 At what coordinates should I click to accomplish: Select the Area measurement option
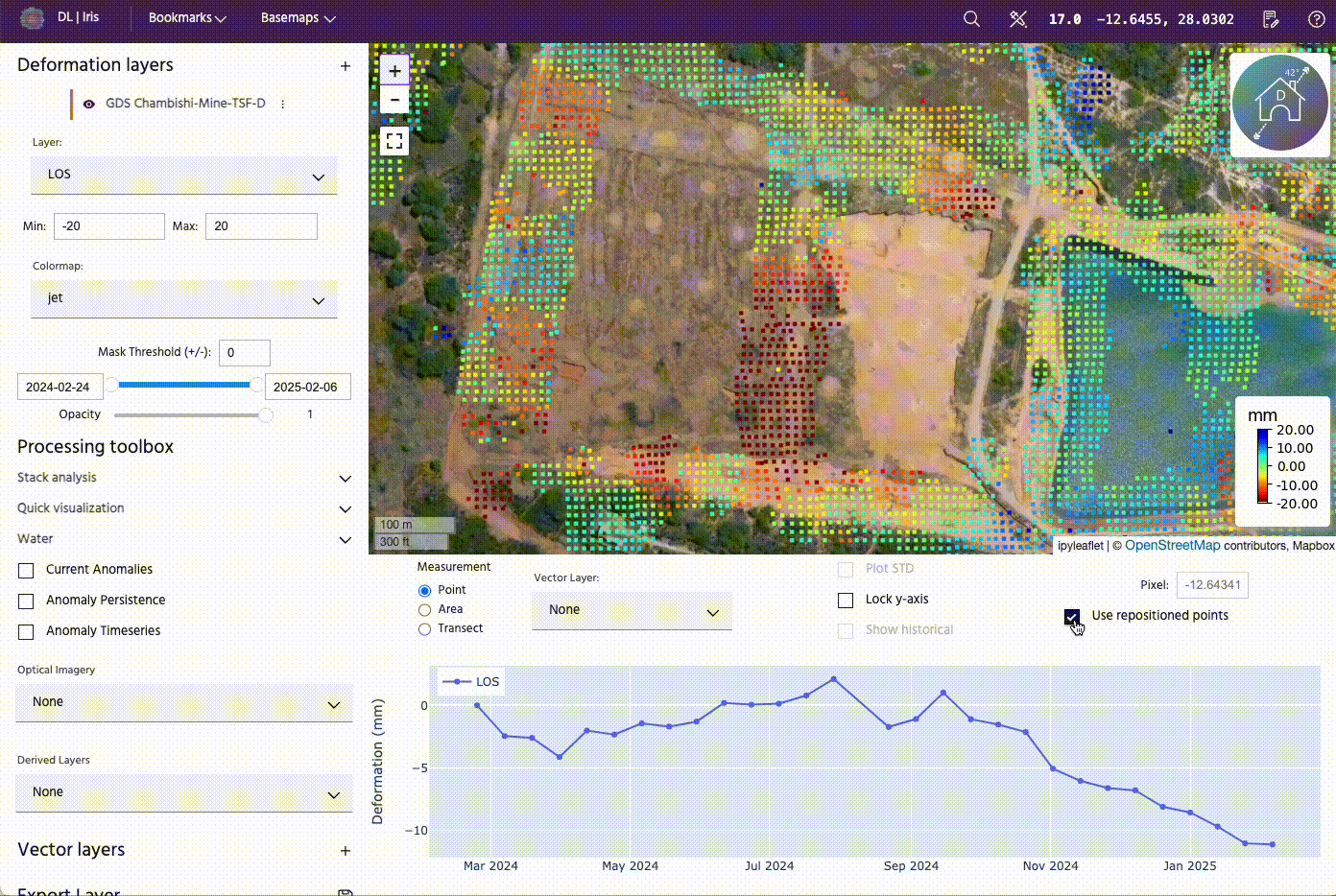424,610
